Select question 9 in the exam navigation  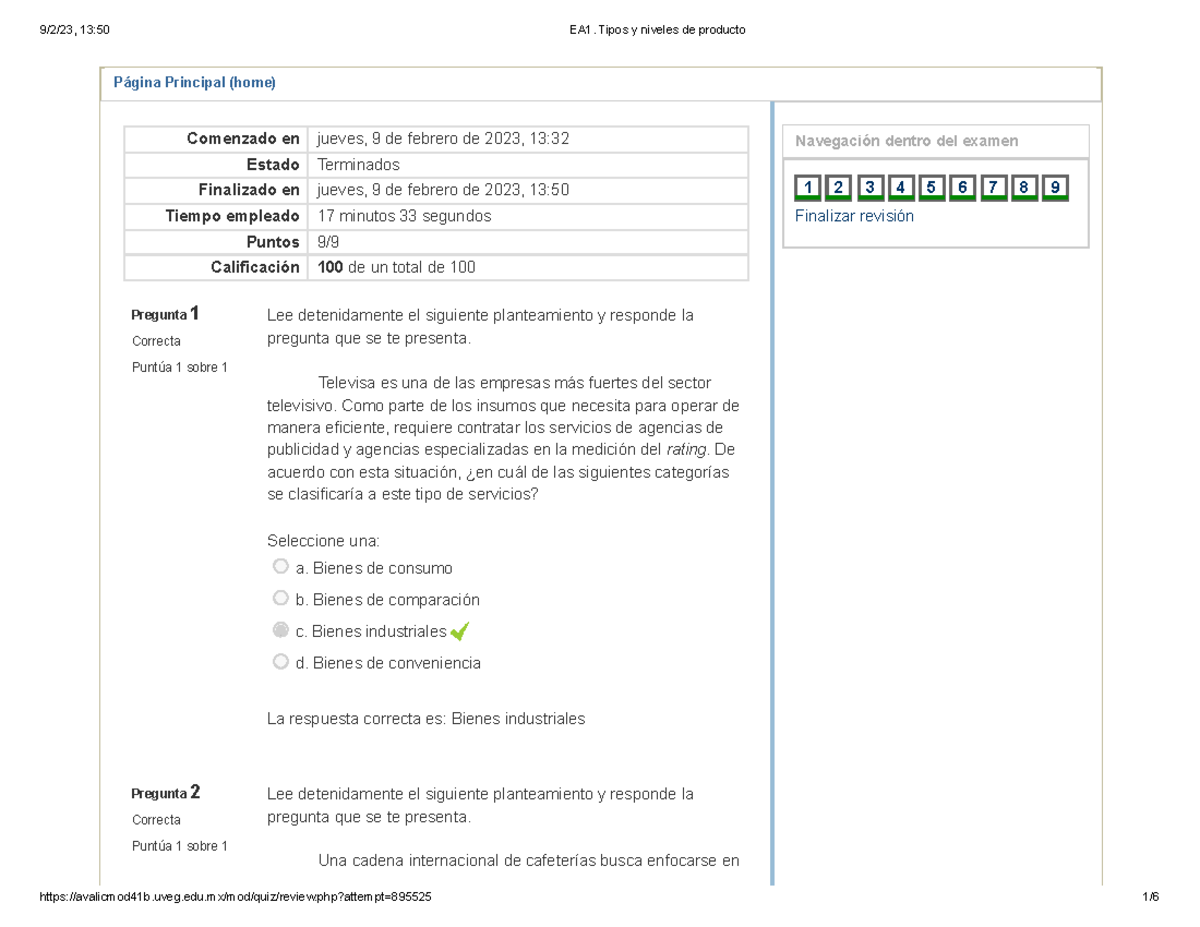pyautogui.click(x=1055, y=188)
